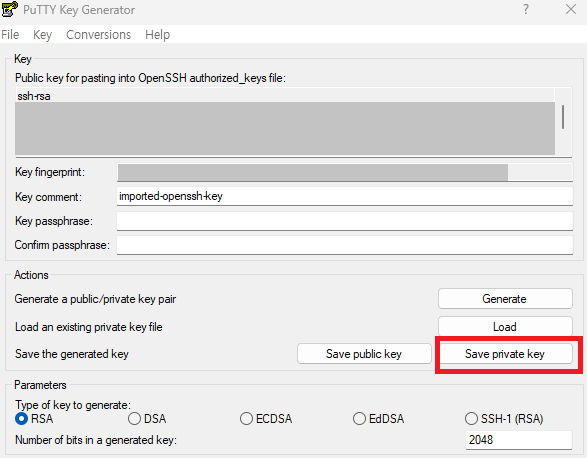Screen dimensions: 587x458
Task: Select the SSH-1 (RSA) key type
Action: 504,418
